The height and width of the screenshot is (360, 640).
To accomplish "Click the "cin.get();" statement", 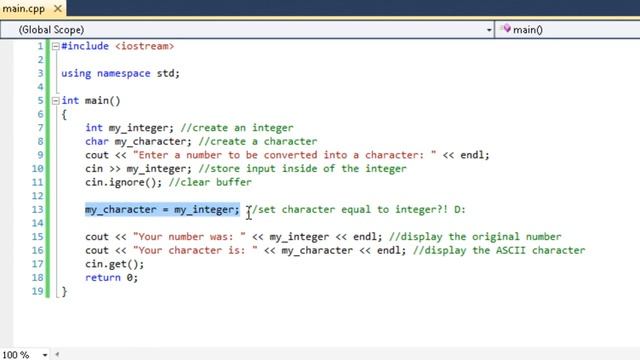I will click(x=115, y=264).
